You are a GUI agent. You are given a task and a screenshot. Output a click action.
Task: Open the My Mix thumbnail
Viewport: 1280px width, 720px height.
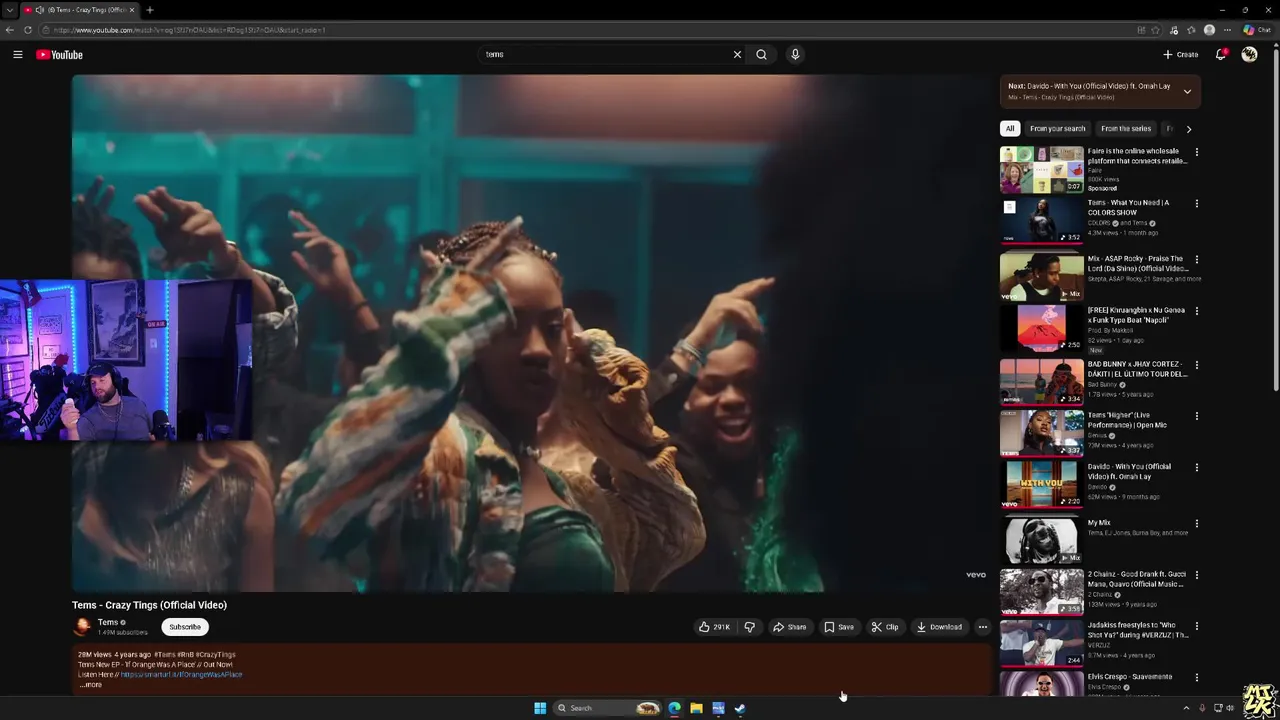click(1041, 539)
